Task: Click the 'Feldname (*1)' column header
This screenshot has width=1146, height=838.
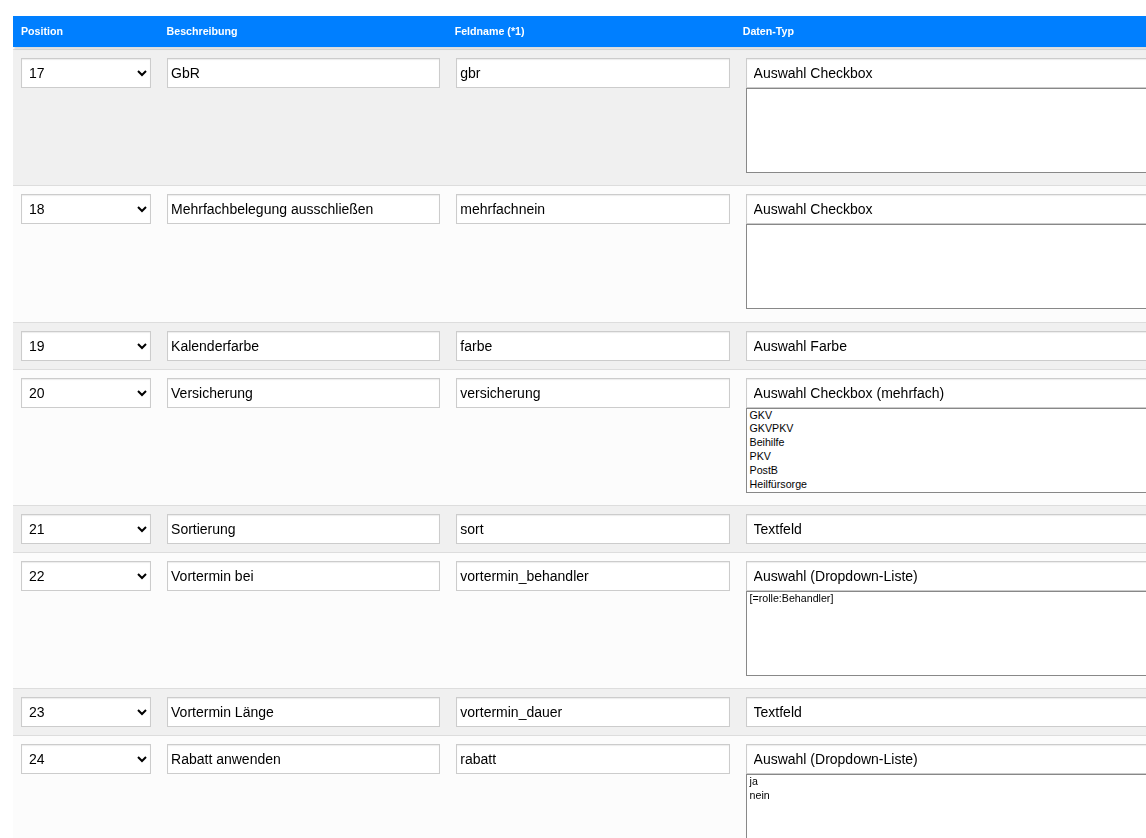Action: tap(489, 31)
